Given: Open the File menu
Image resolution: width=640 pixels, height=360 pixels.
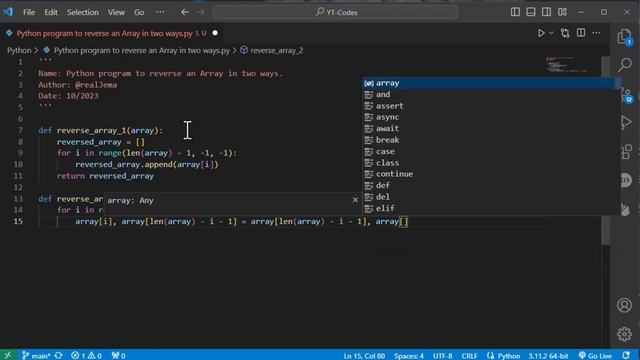Looking at the screenshot, I should (29, 12).
